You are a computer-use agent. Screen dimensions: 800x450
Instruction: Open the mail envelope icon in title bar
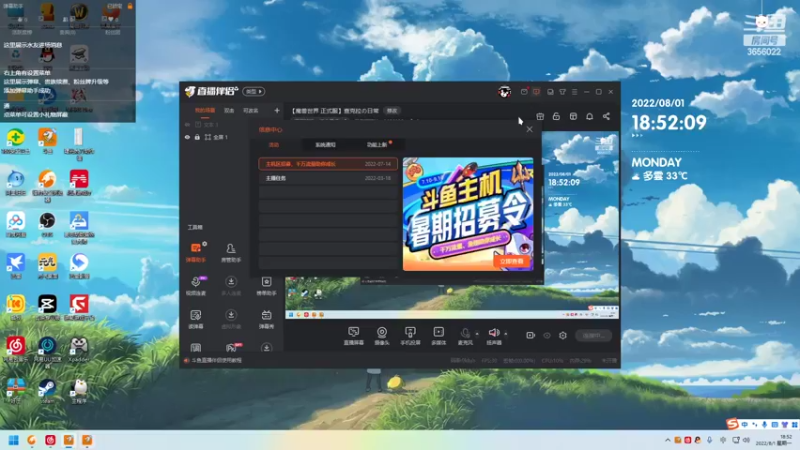(x=524, y=92)
